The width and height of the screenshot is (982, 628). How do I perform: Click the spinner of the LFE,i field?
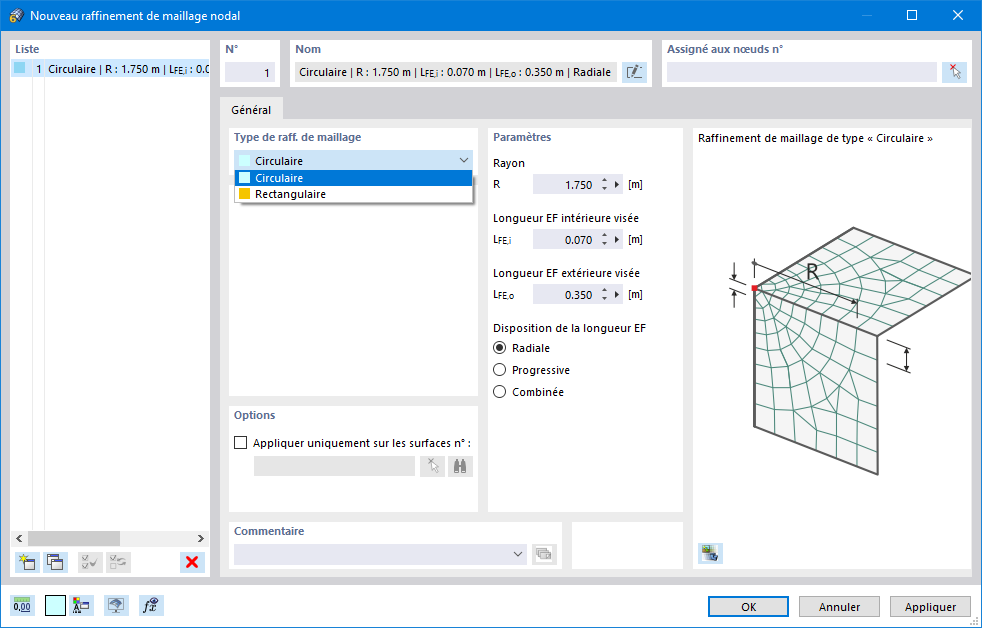(x=604, y=240)
